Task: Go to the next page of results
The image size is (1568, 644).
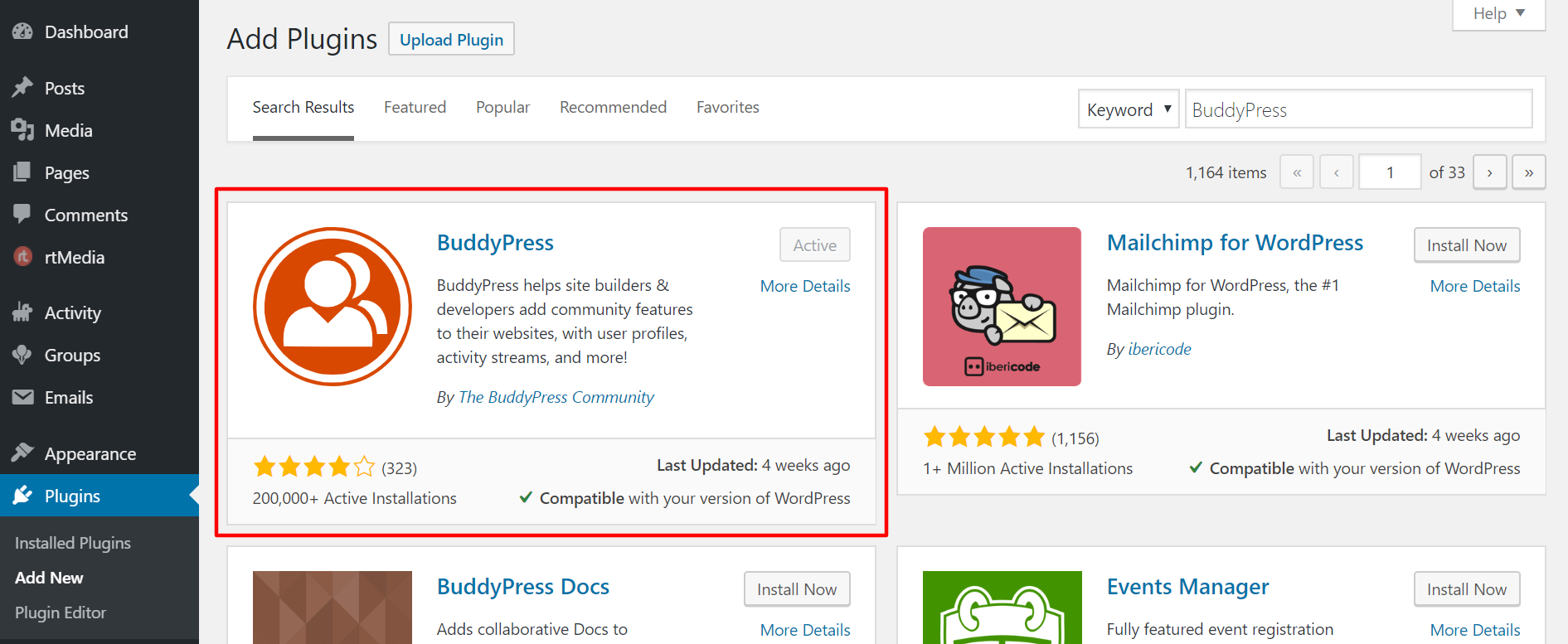Action: 1490,172
